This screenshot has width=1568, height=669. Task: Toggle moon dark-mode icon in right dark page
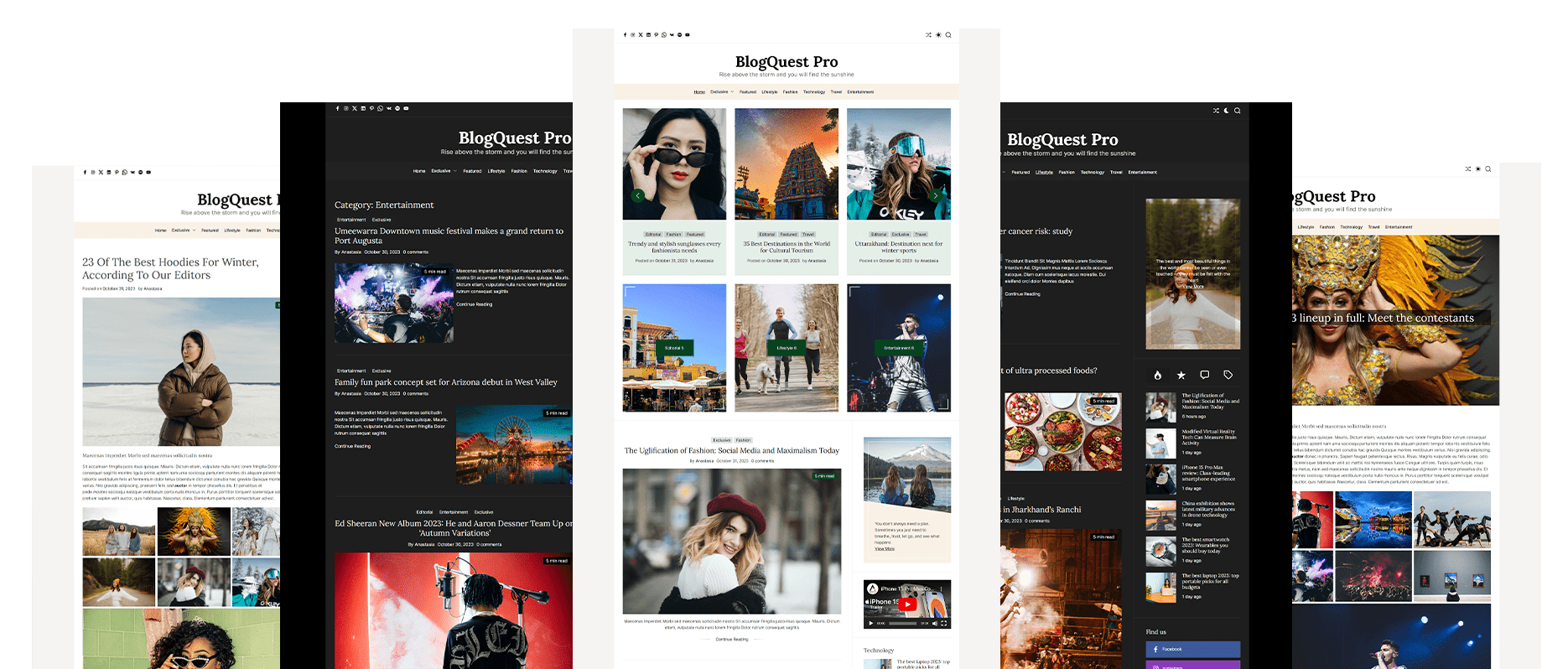(x=1227, y=111)
